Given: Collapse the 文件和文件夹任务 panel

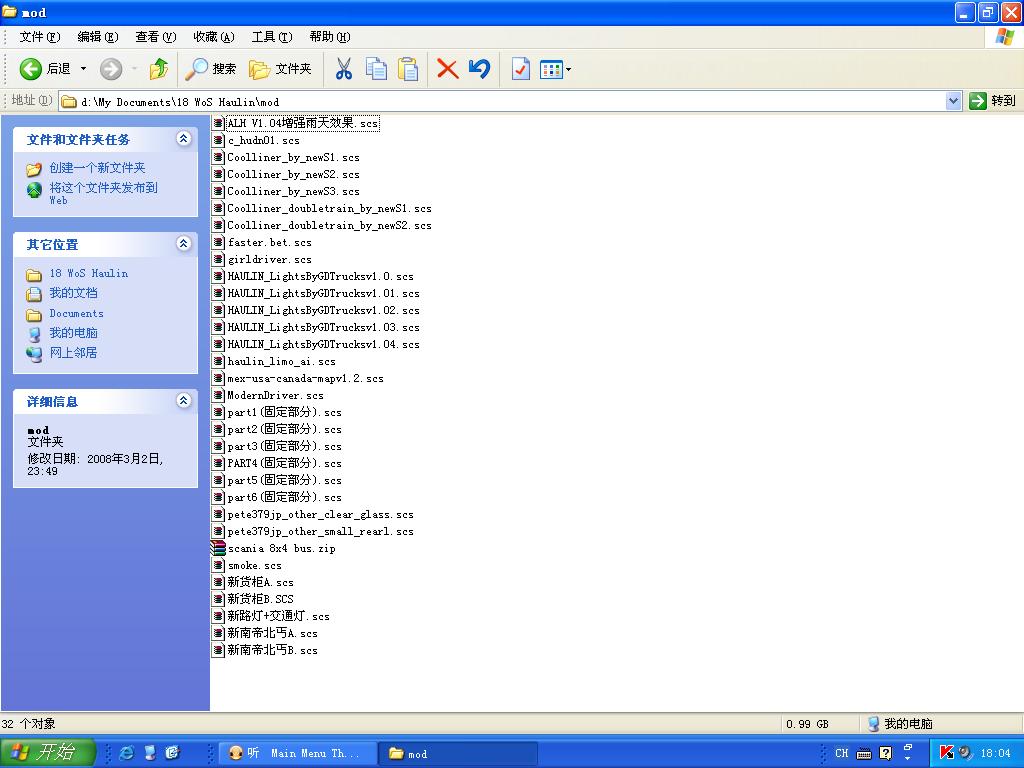Looking at the screenshot, I should click(x=183, y=139).
